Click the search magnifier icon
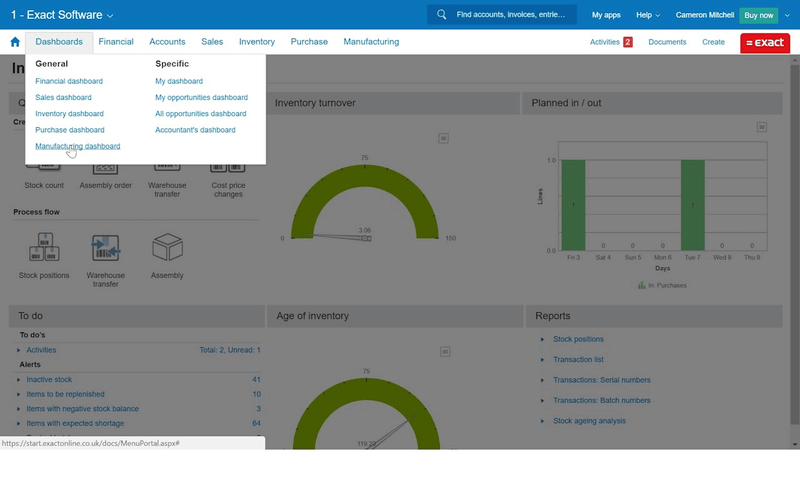Viewport: 800px width, 484px height. [x=442, y=15]
